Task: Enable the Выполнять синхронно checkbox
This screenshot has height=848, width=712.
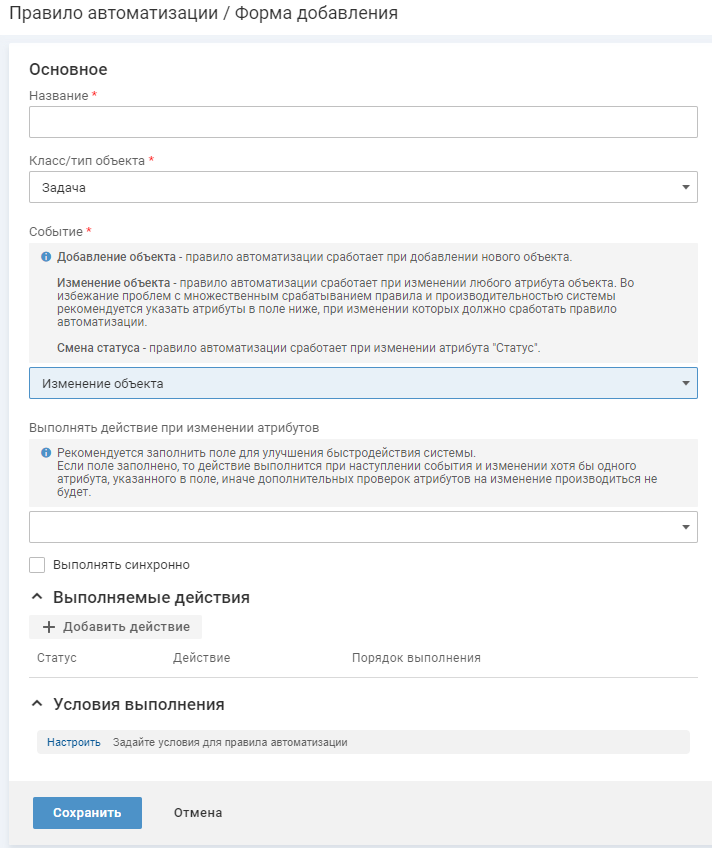Action: point(38,565)
